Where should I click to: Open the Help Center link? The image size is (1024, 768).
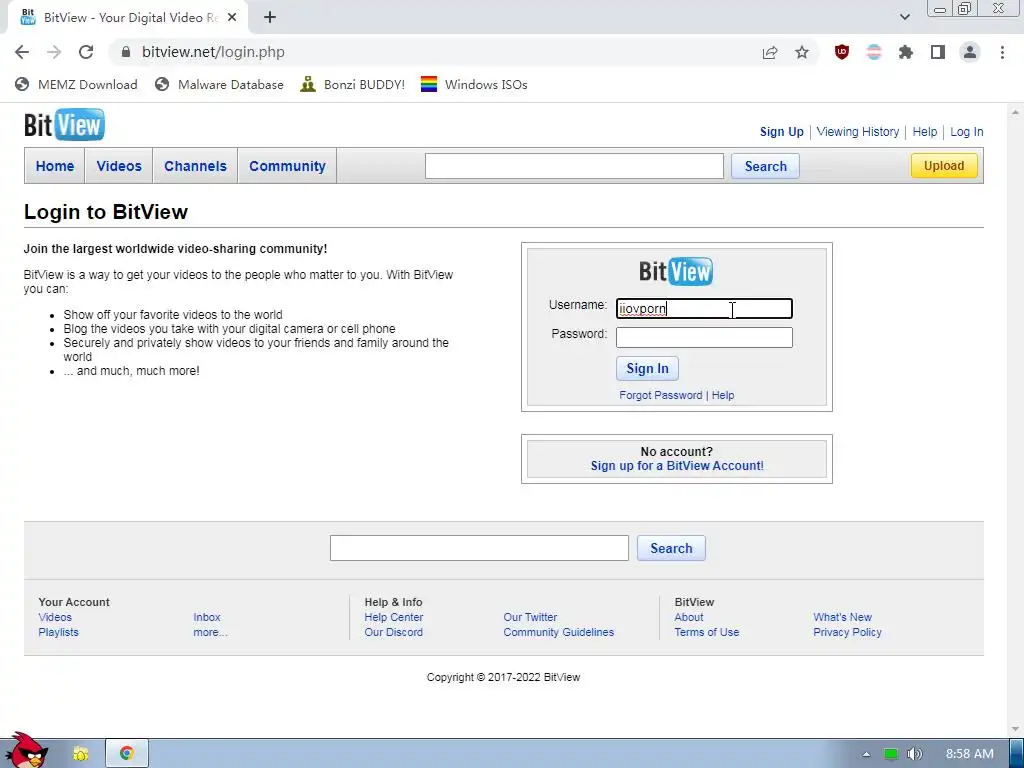(394, 617)
